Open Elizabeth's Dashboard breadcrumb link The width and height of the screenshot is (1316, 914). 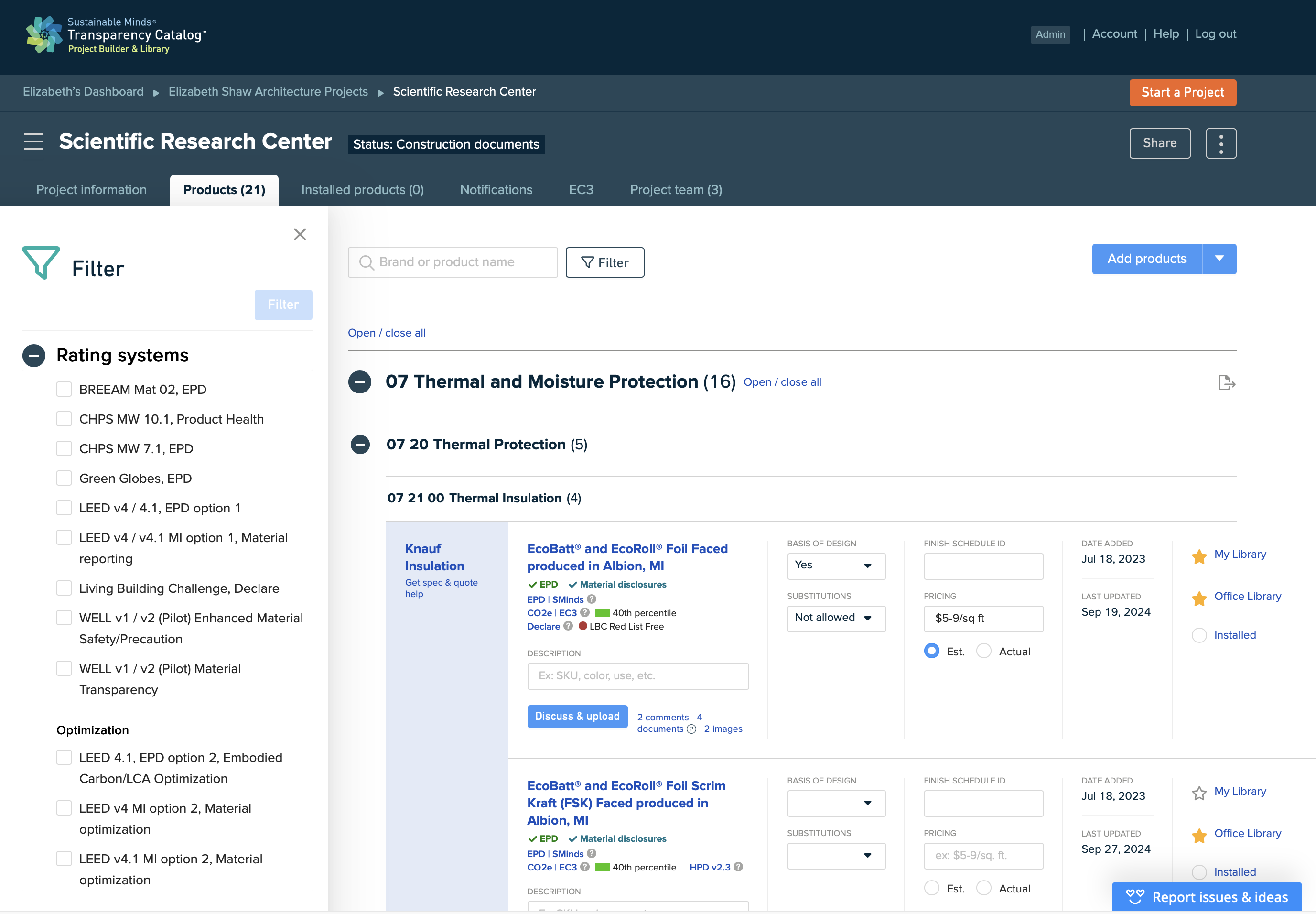[x=83, y=92]
